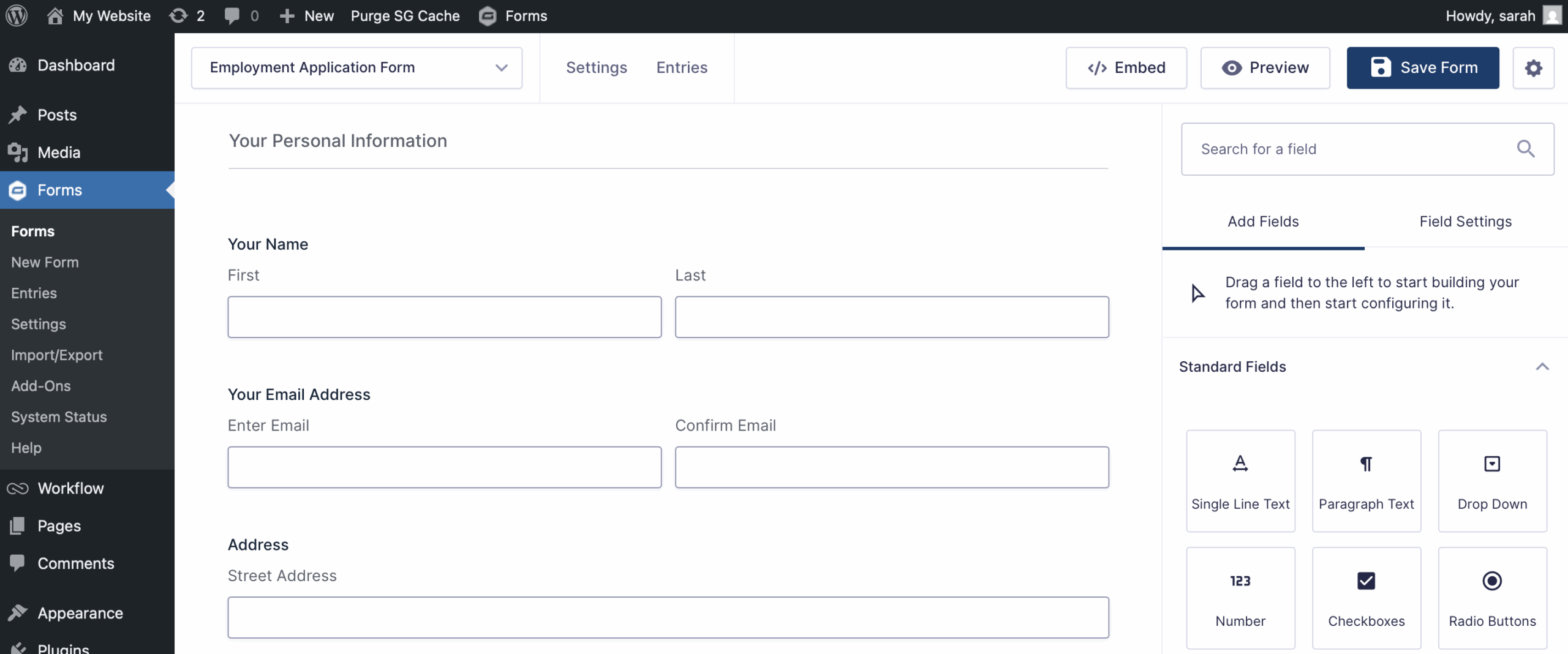The width and height of the screenshot is (1568, 654).
Task: Open the Embed dialog
Action: pos(1126,67)
